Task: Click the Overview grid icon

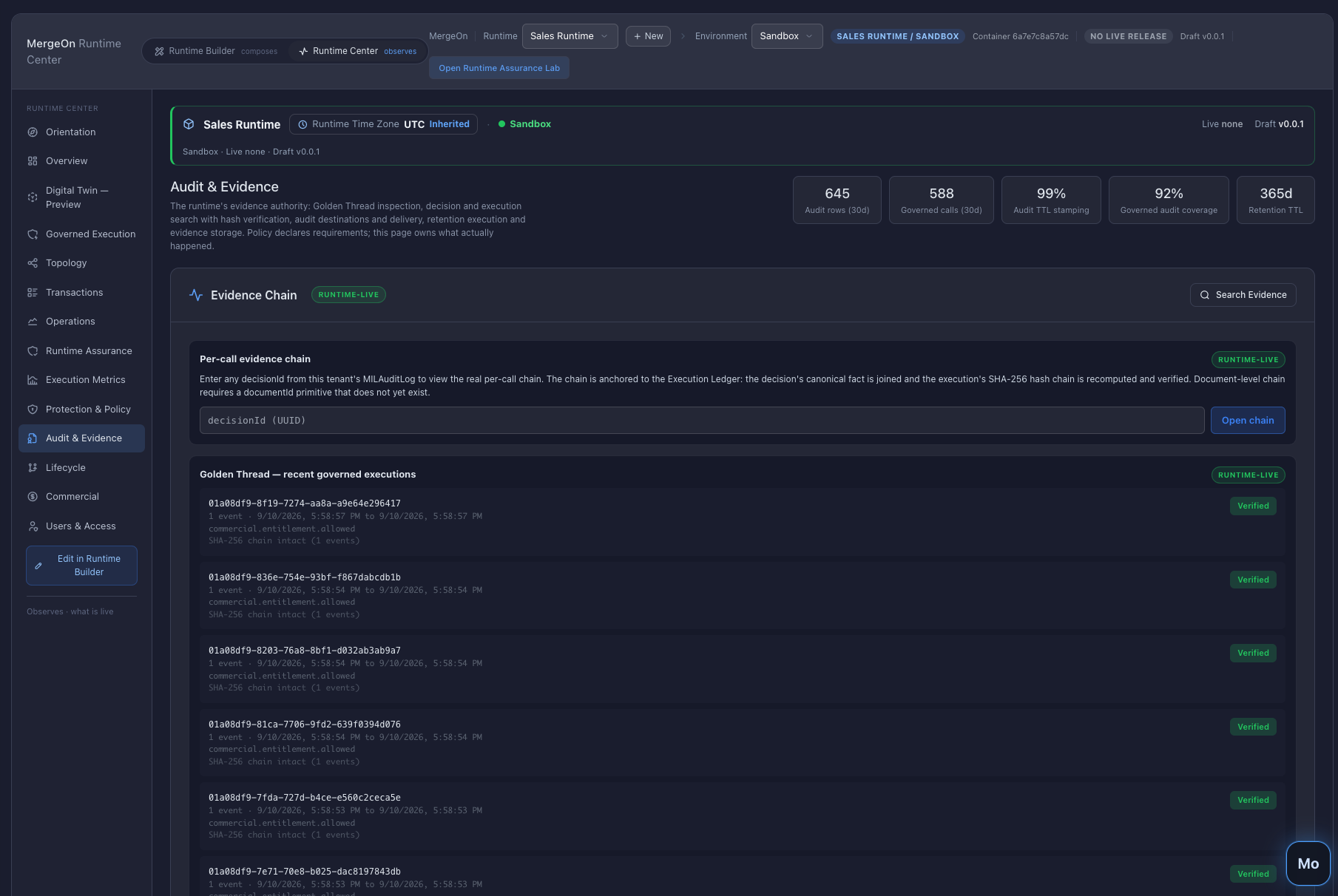Action: click(33, 161)
